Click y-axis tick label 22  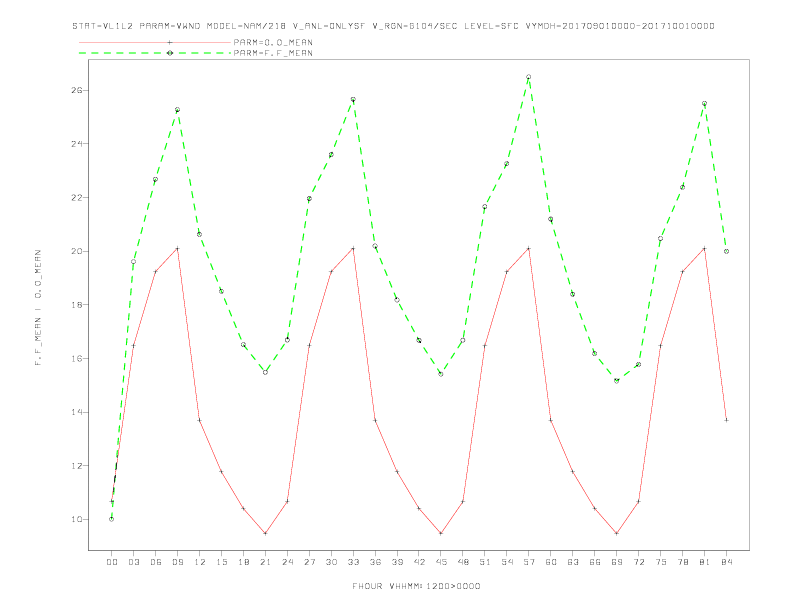pyautogui.click(x=77, y=197)
